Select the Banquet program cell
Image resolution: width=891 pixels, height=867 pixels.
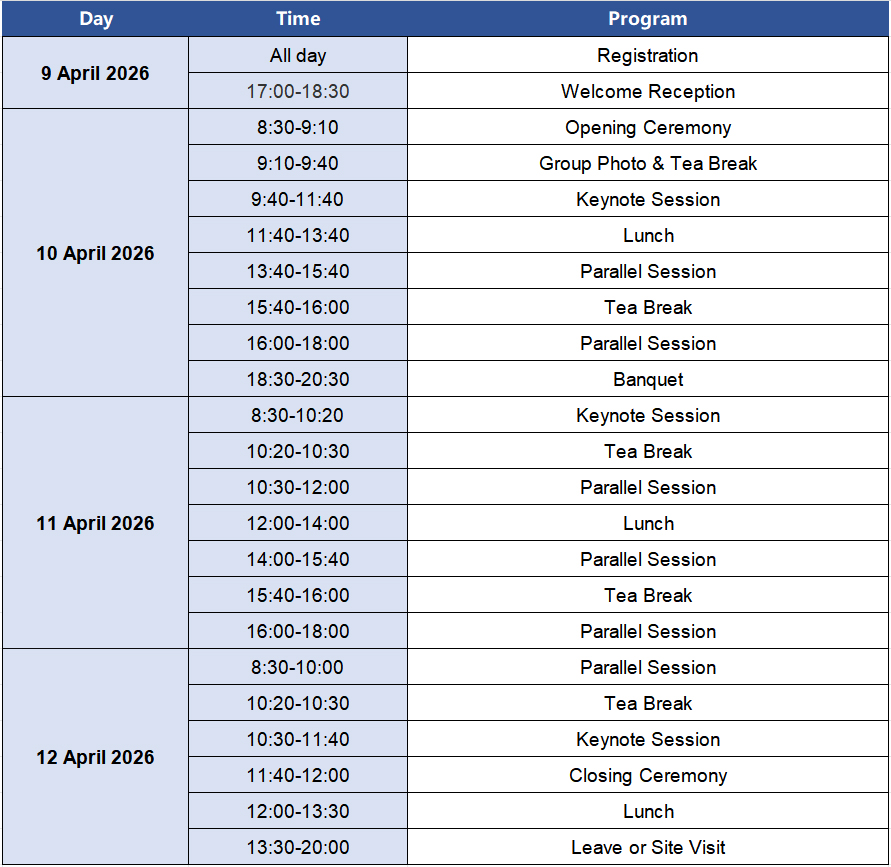point(648,379)
